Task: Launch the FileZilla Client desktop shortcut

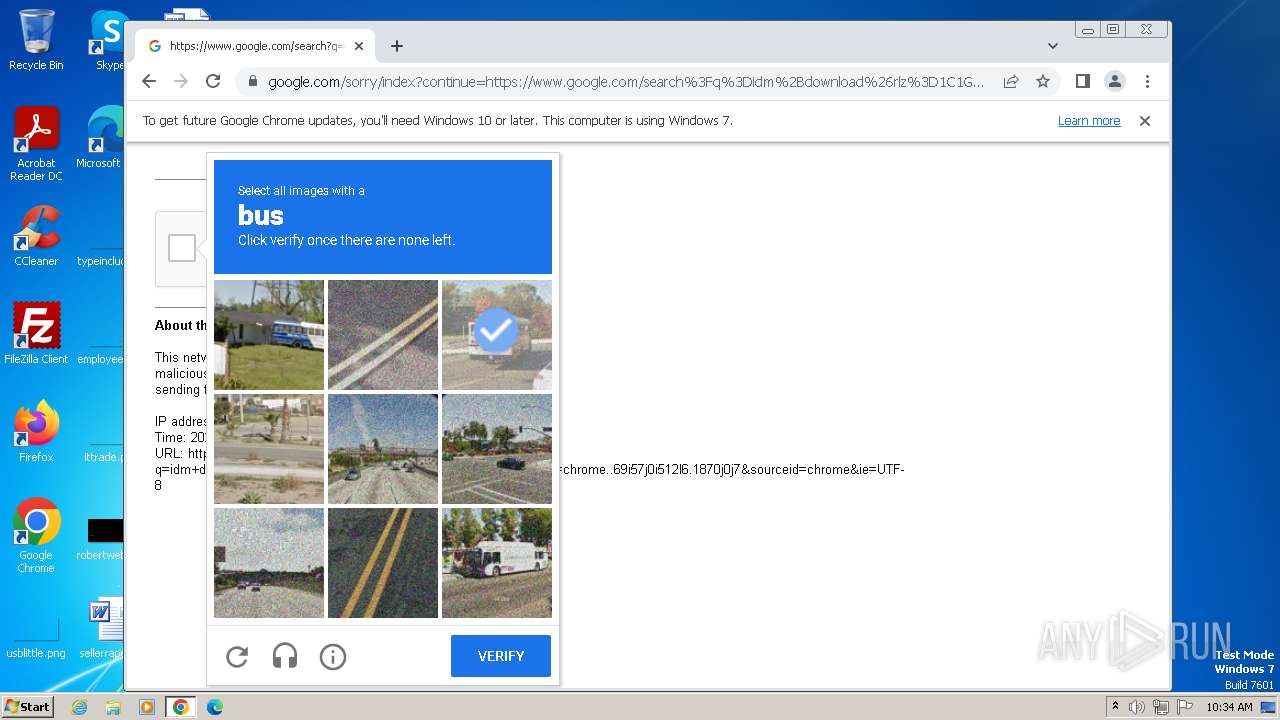Action: tap(36, 333)
